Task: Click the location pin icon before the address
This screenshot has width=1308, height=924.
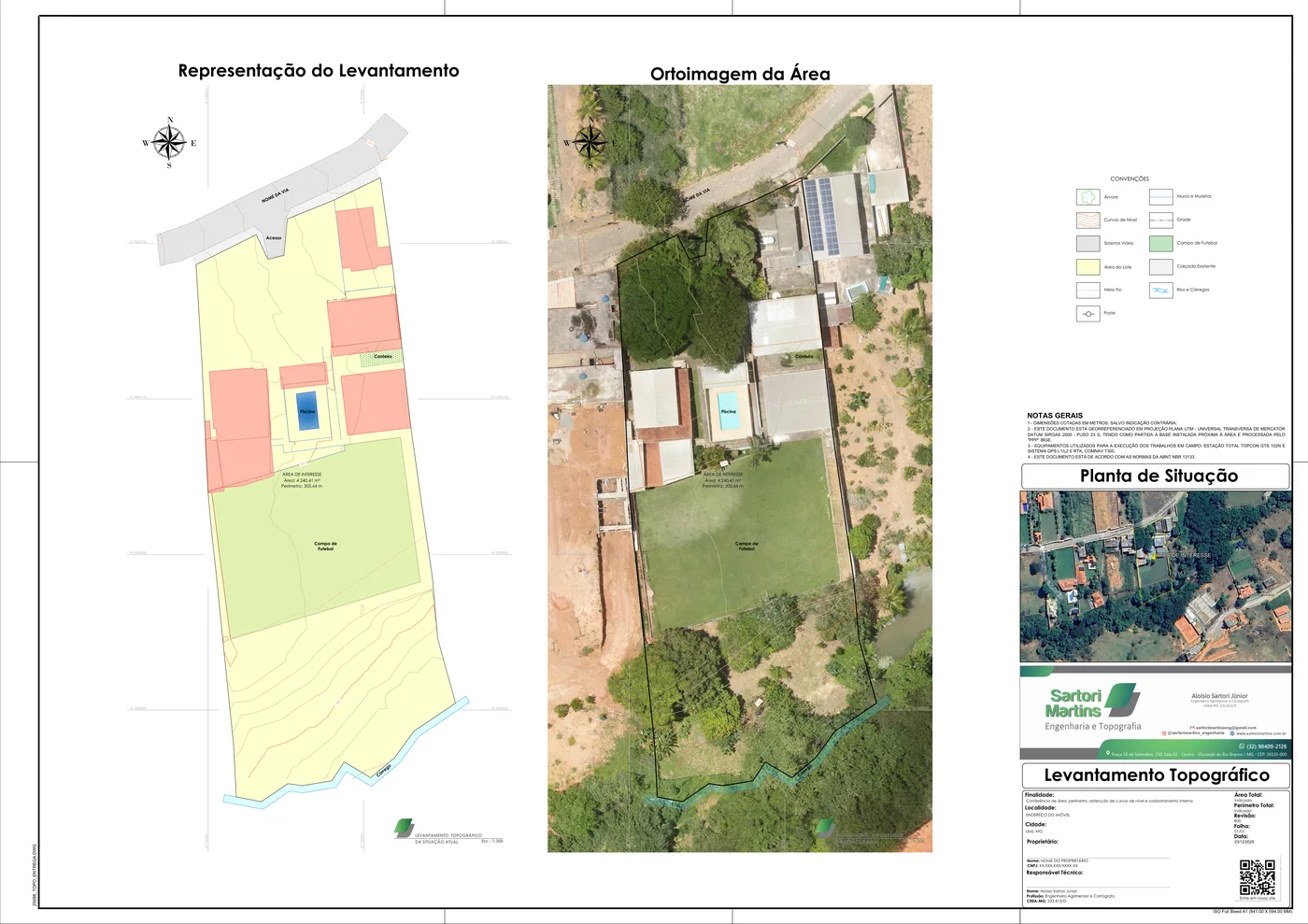Action: tap(1108, 752)
